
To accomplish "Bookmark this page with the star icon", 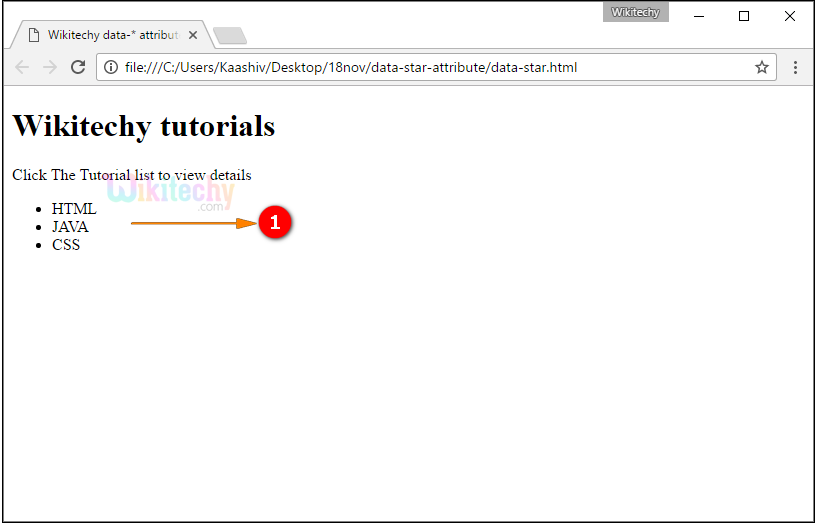I will point(761,67).
